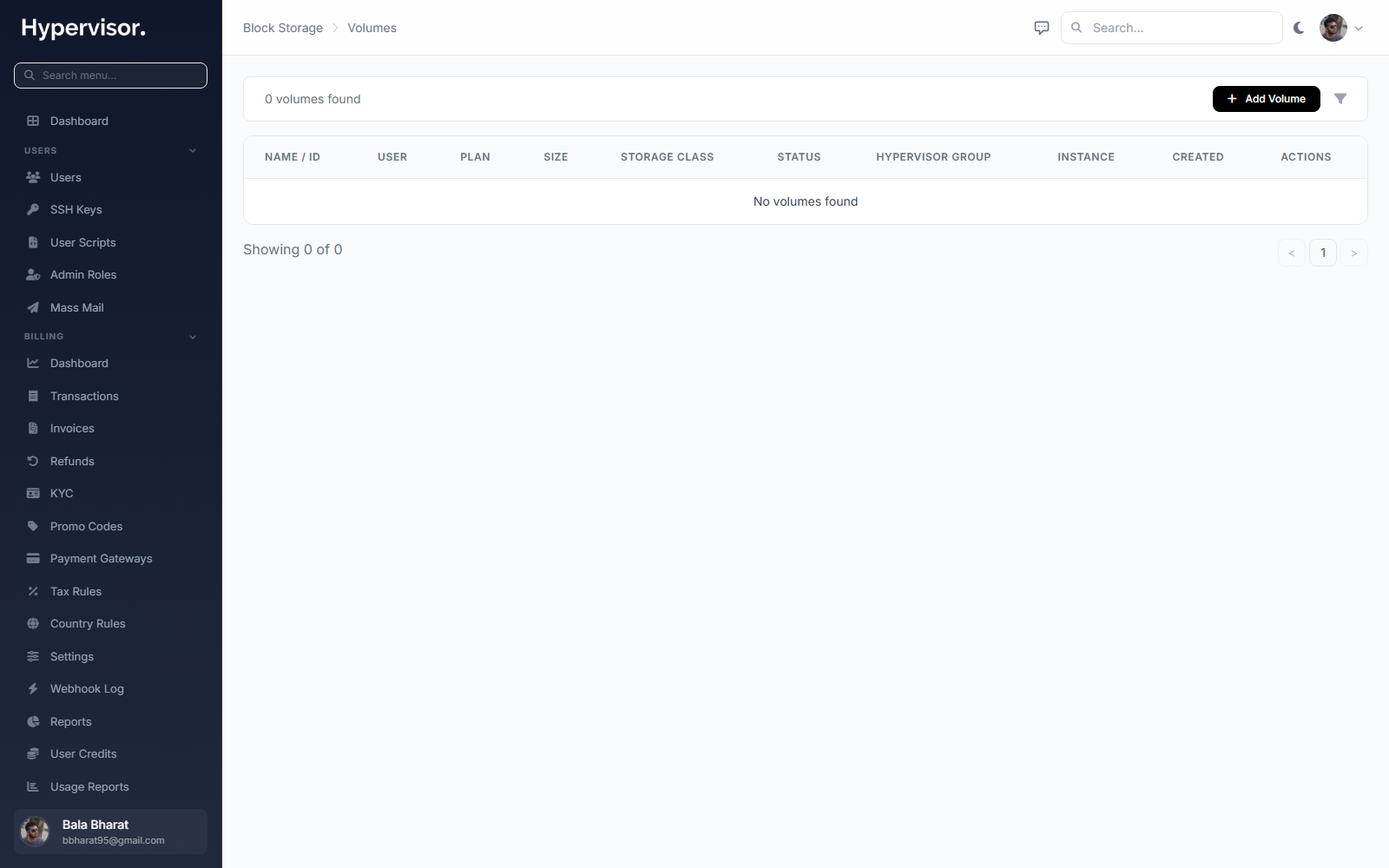Screen dimensions: 1389x868
Task: Click the INSTANCE column header
Action: coord(1086,157)
